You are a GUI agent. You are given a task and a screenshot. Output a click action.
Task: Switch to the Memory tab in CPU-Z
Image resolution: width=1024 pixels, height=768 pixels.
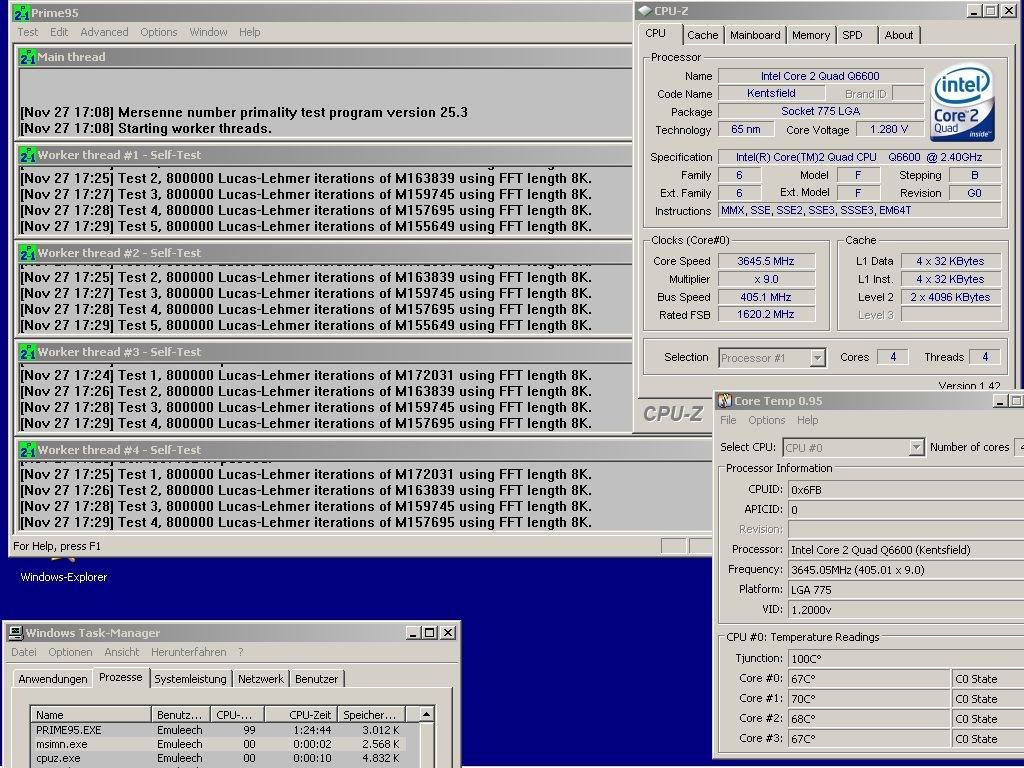point(810,35)
